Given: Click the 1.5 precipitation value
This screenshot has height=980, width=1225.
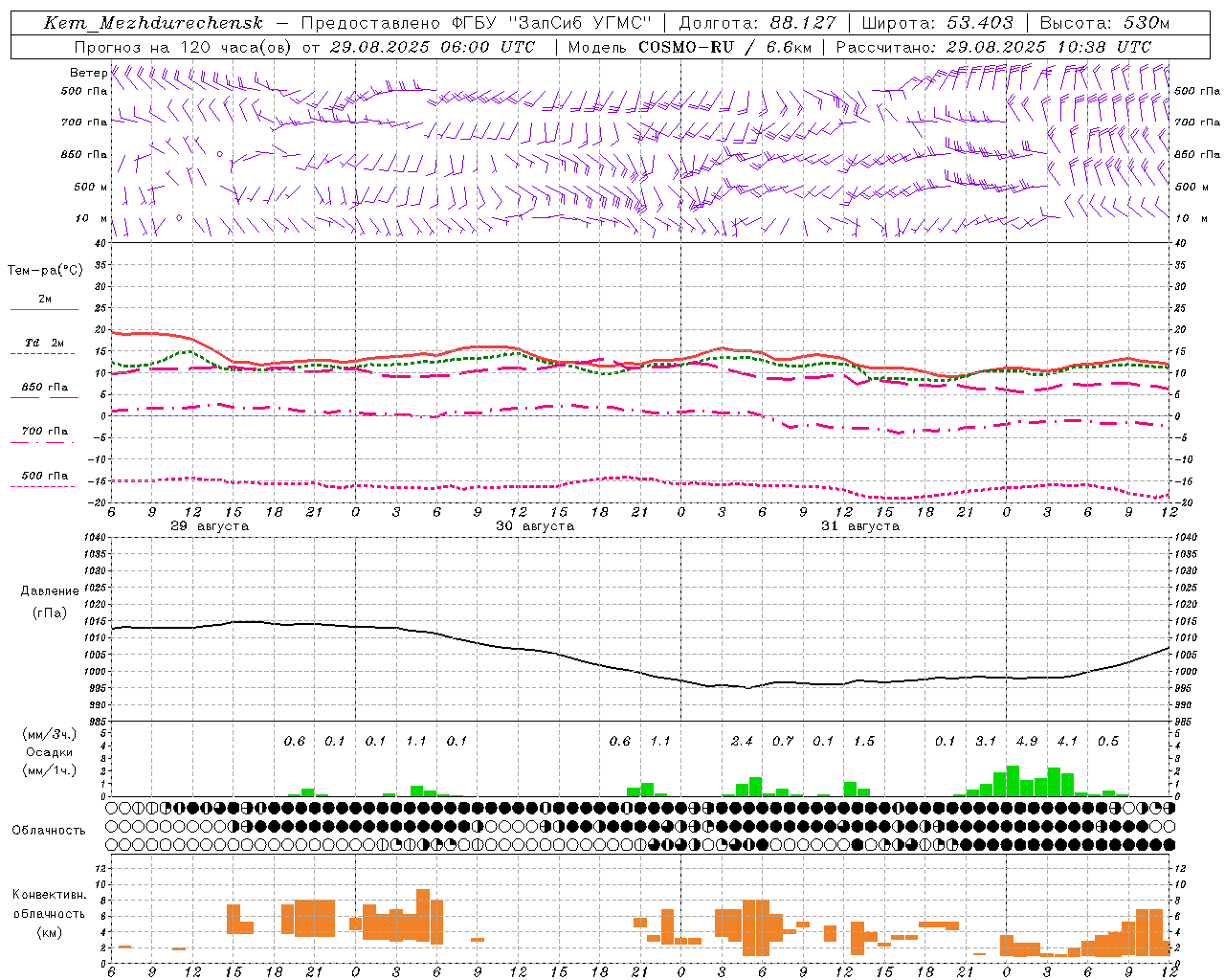Looking at the screenshot, I should point(864,741).
